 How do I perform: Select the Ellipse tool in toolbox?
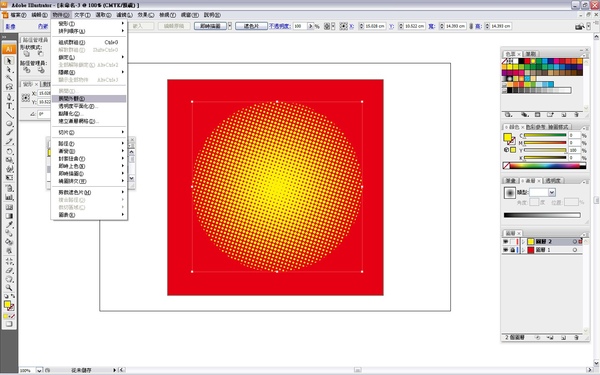tap(9, 124)
